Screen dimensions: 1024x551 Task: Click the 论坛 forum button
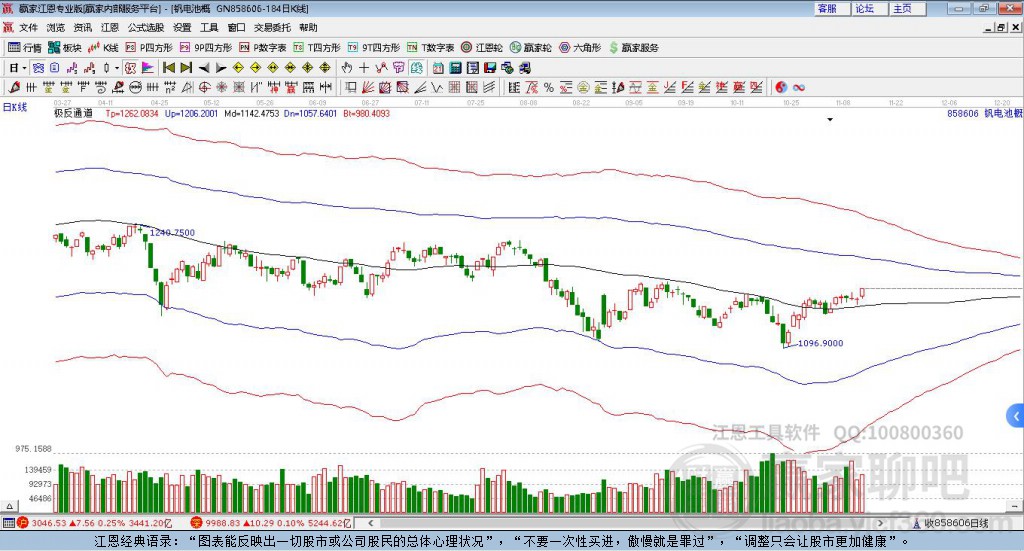[869, 8]
